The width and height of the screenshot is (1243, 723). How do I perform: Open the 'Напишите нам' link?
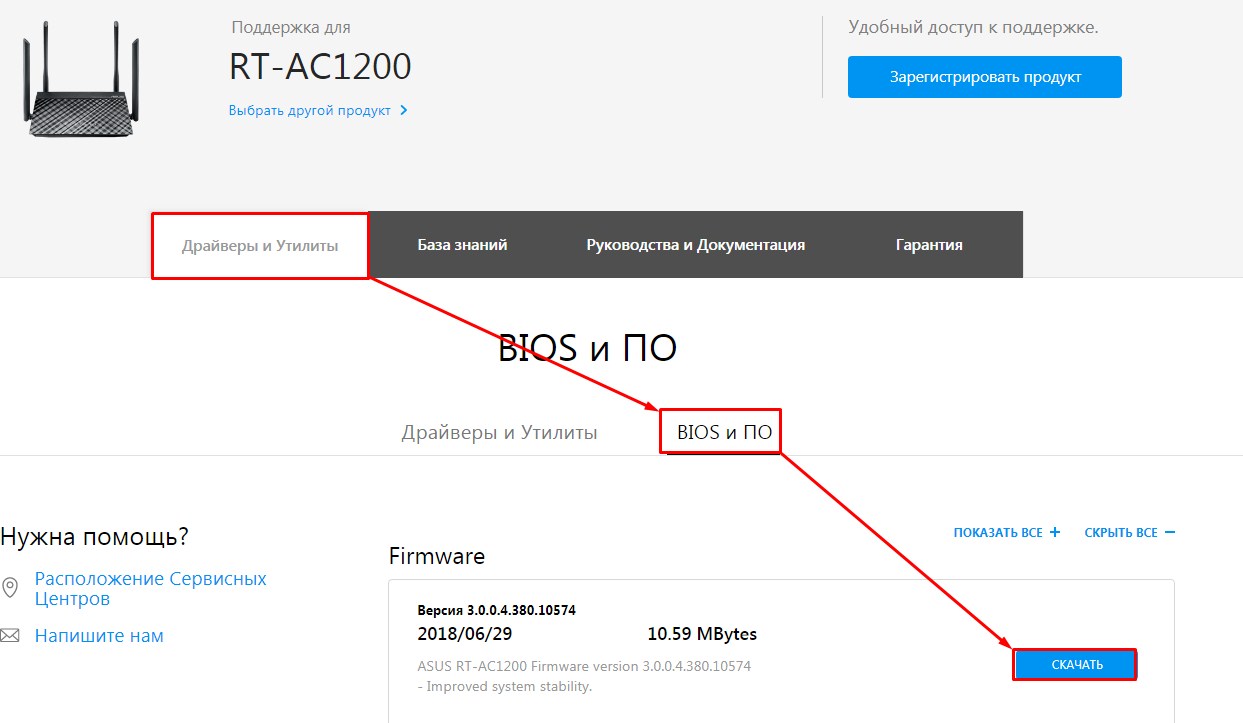click(x=99, y=636)
